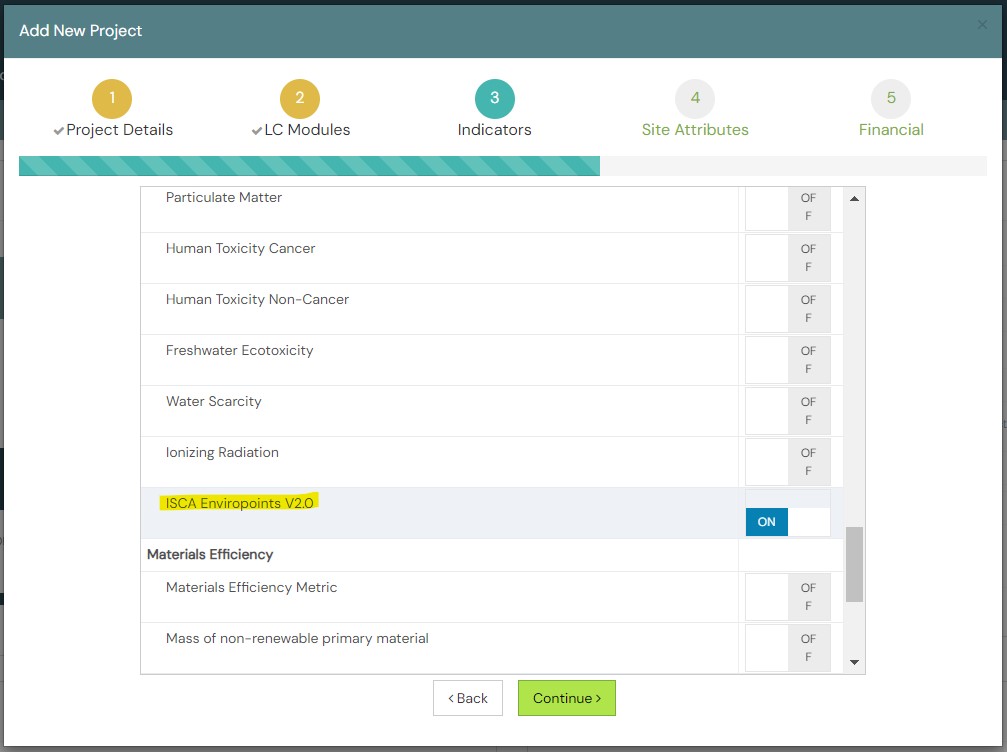Go to the Financial step label
Image resolution: width=1007 pixels, height=752 pixels.
[x=891, y=130]
